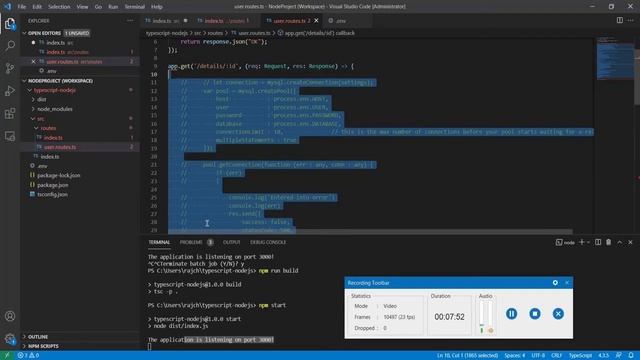This screenshot has height=360, width=640.
Task: Cancel the recording with round X button
Action: tap(558, 313)
